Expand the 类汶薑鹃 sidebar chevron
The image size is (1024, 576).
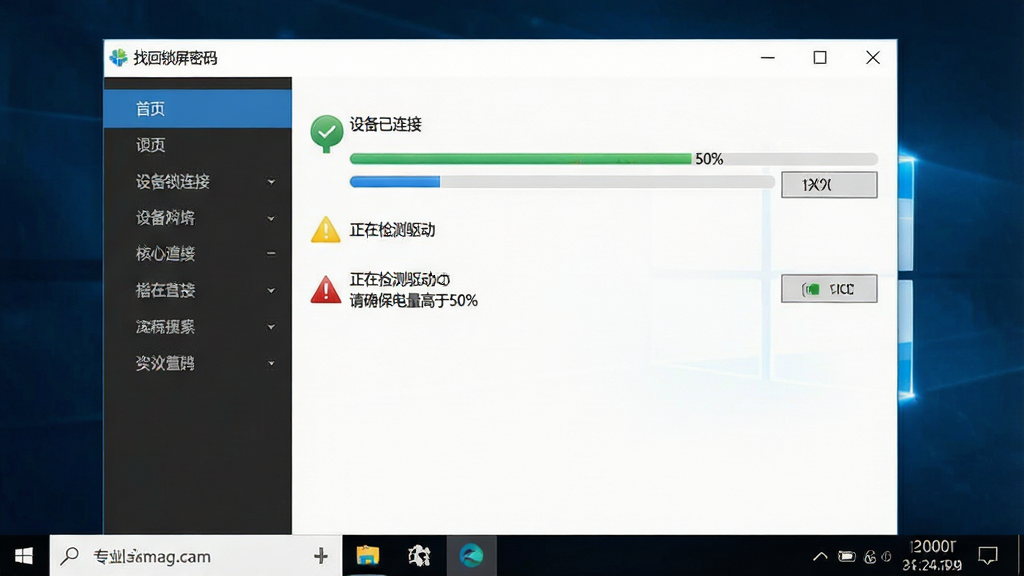(x=271, y=364)
